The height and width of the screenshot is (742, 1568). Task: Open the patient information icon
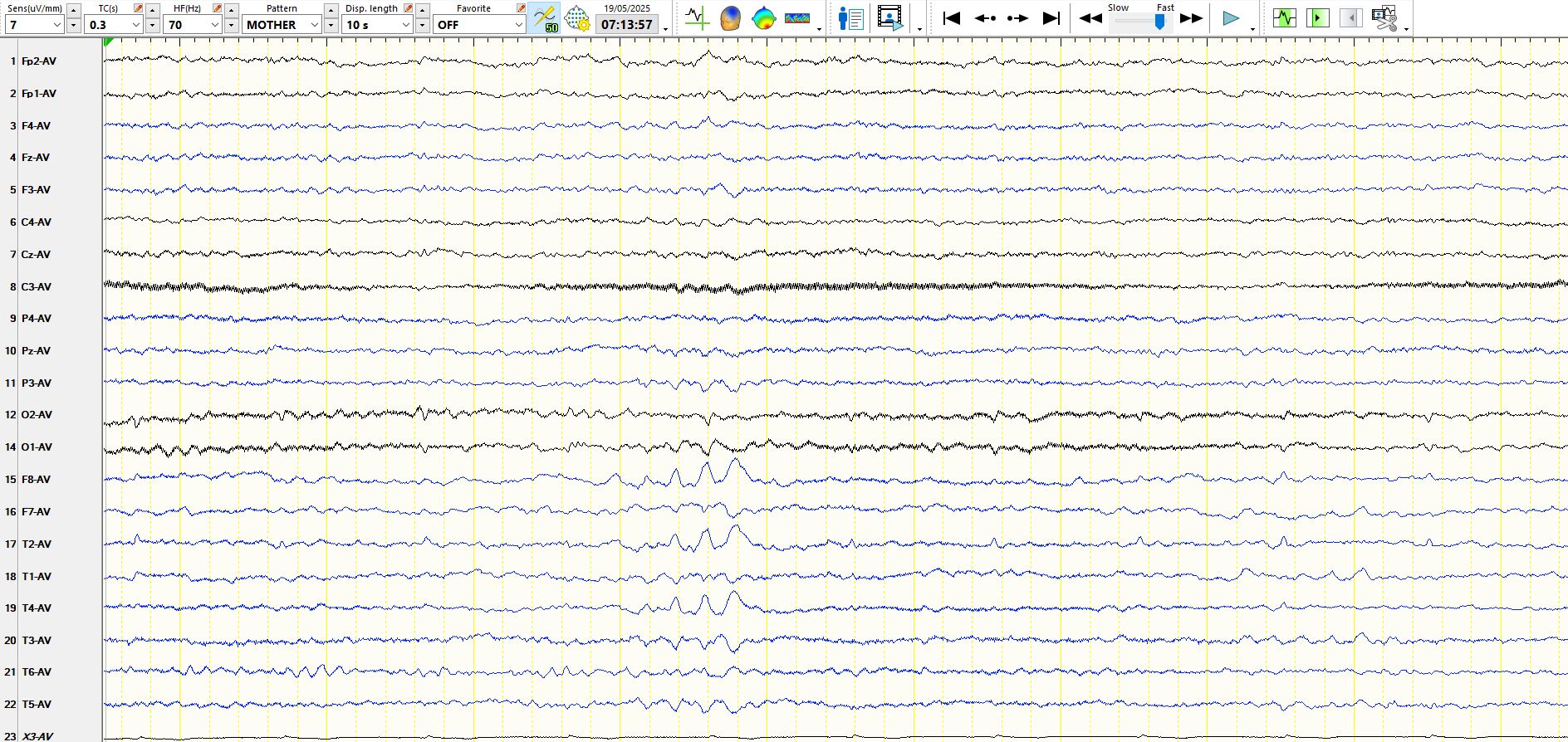click(850, 17)
